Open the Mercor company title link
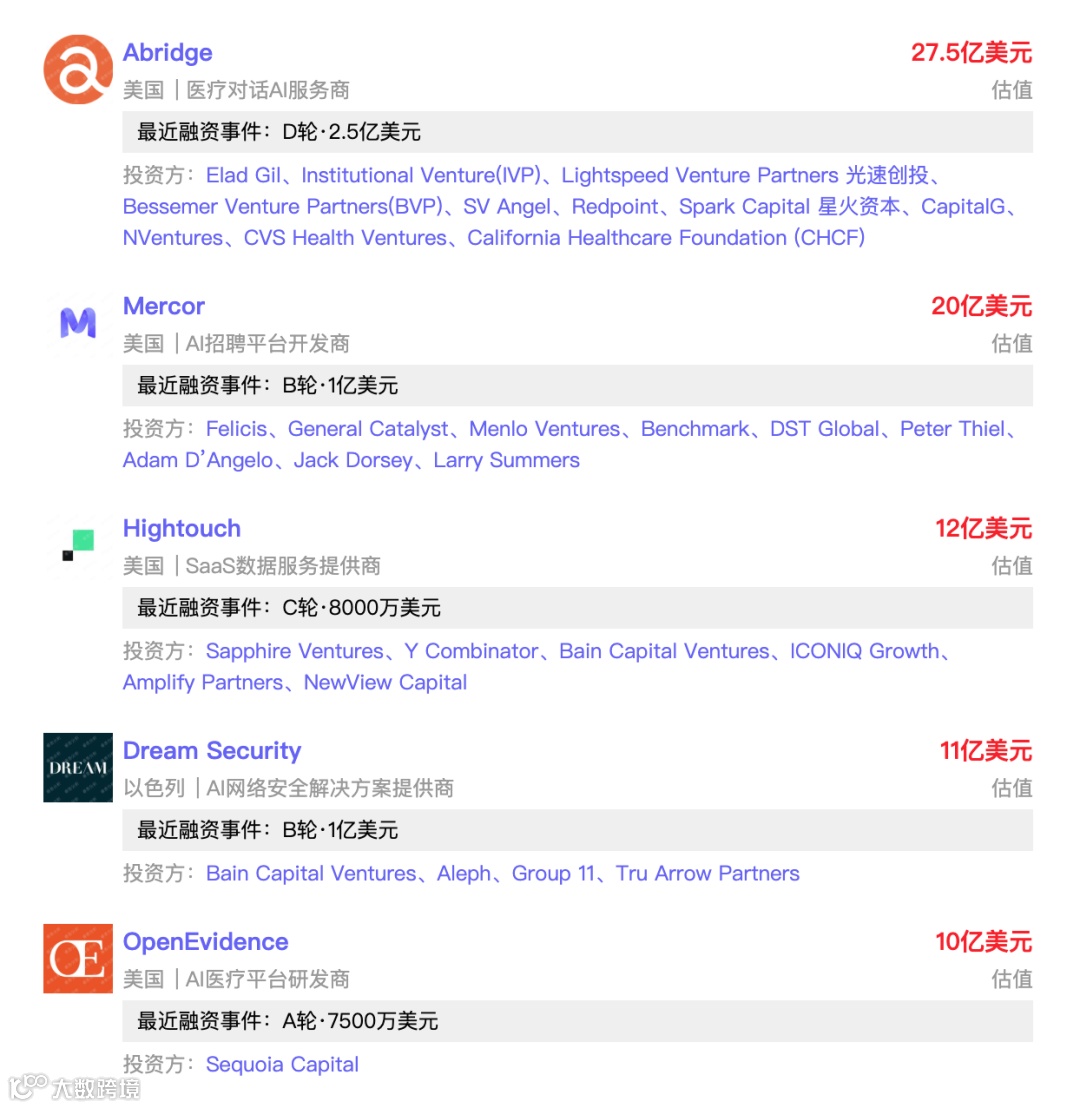Screen dimensions: 1080x1108 164,306
